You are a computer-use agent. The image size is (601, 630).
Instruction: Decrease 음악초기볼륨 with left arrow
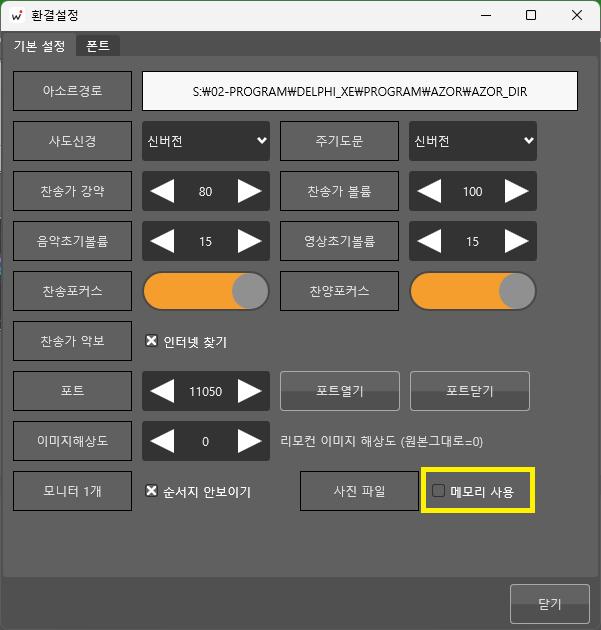coord(161,241)
